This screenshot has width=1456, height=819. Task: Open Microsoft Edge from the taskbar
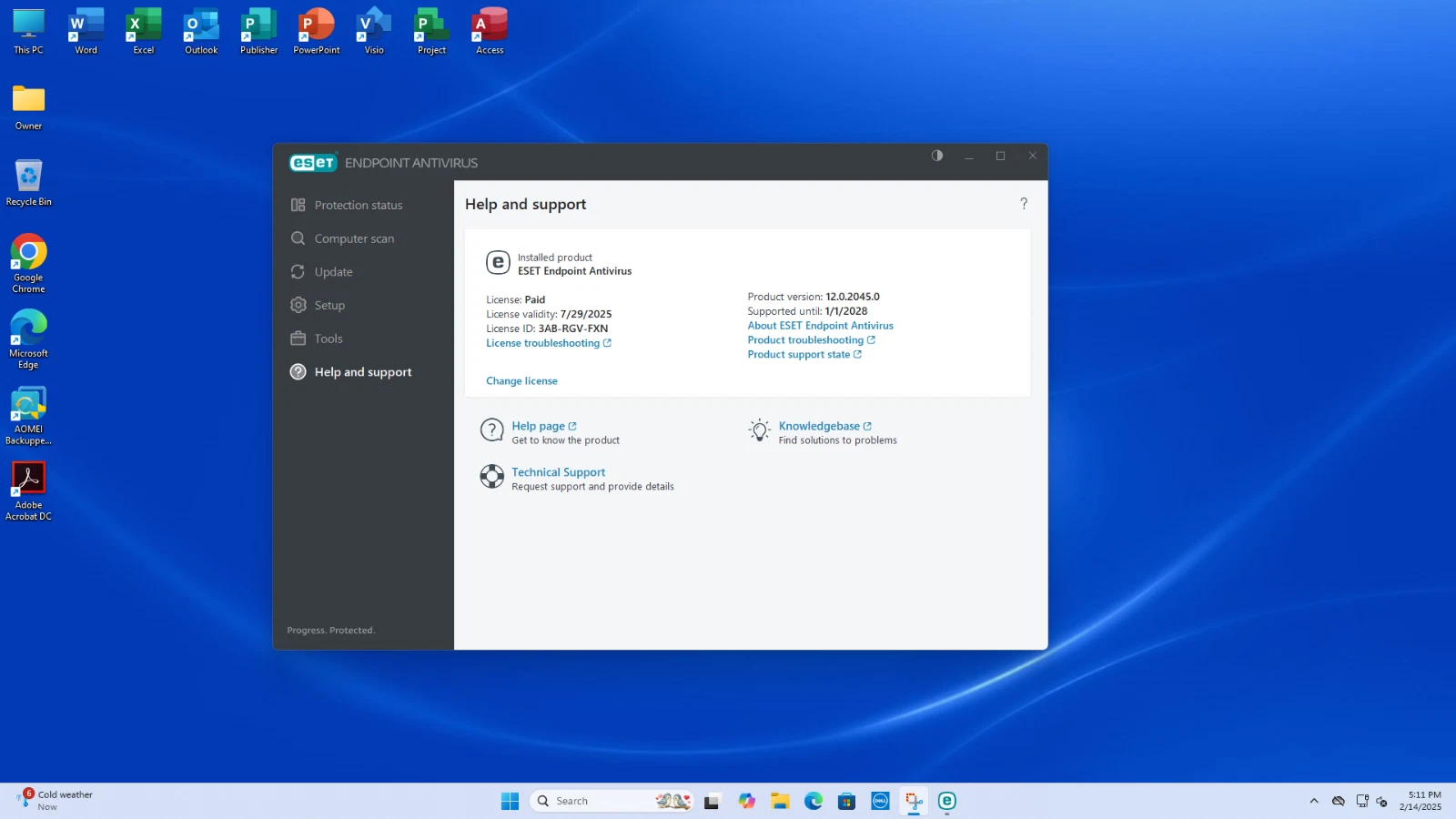coord(814,801)
